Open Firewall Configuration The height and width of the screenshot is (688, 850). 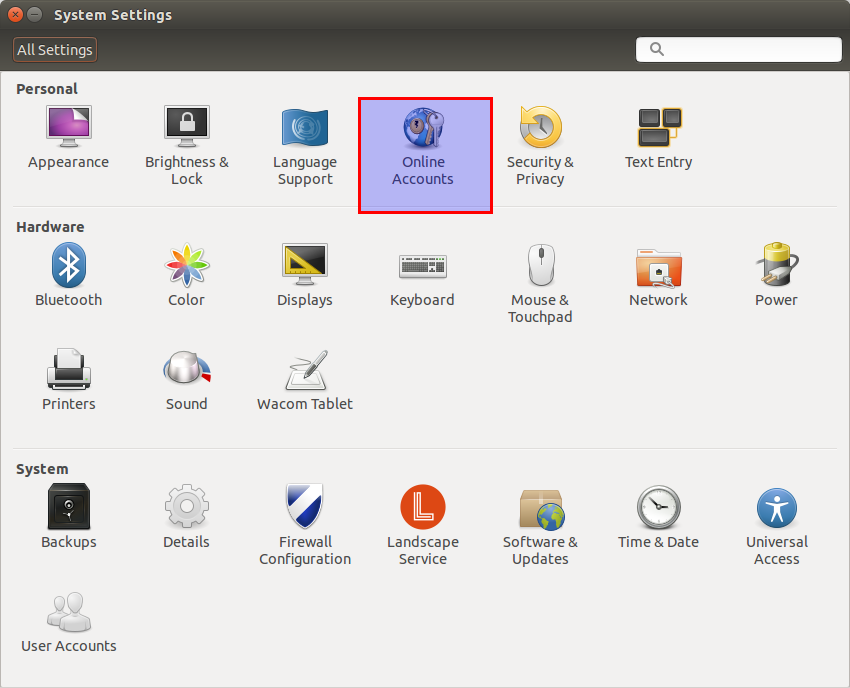[305, 525]
